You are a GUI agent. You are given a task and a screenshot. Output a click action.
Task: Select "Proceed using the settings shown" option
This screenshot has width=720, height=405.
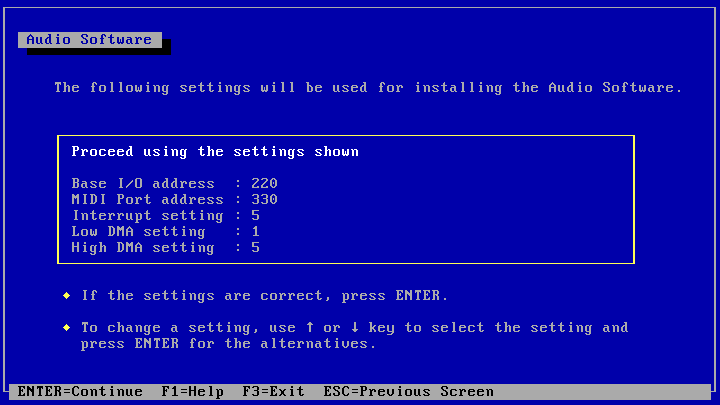(215, 152)
